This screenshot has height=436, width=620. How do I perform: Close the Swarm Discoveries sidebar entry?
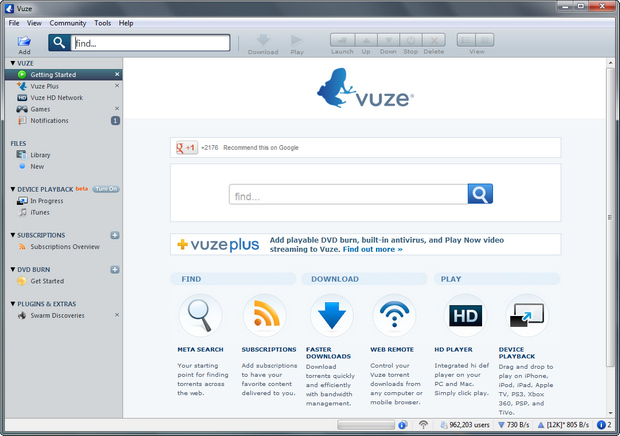click(x=117, y=315)
